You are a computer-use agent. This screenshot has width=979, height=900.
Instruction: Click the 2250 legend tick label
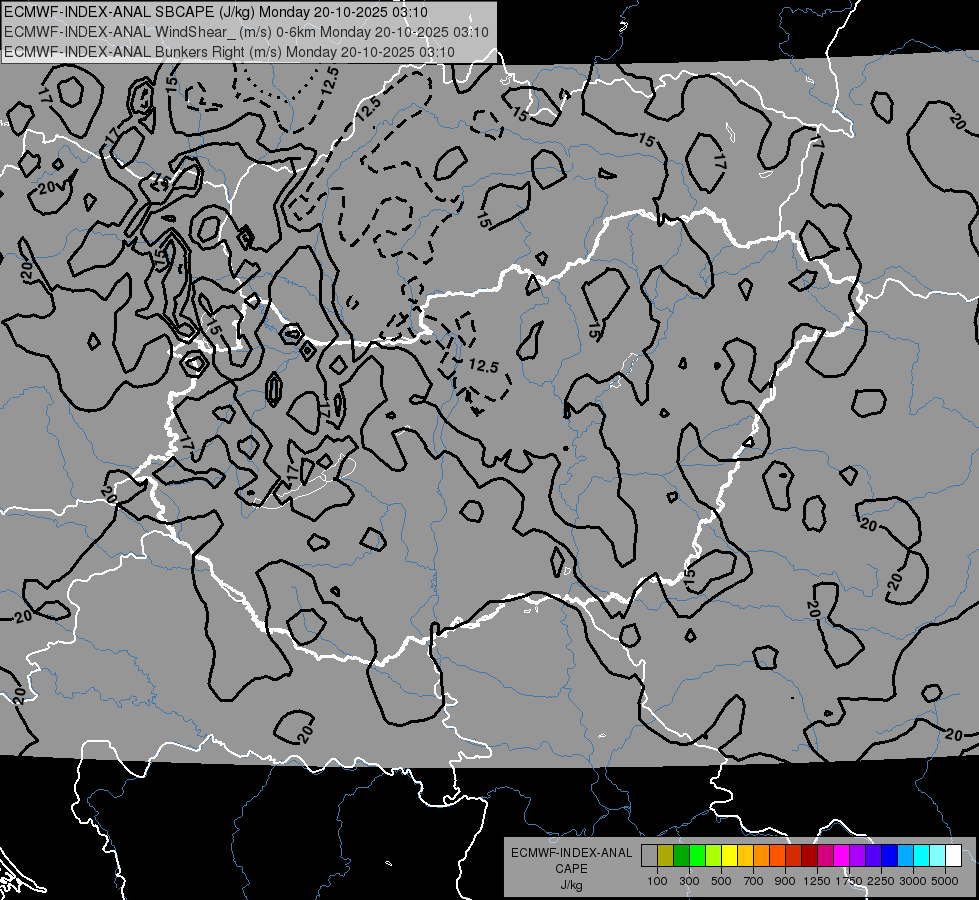click(x=882, y=881)
